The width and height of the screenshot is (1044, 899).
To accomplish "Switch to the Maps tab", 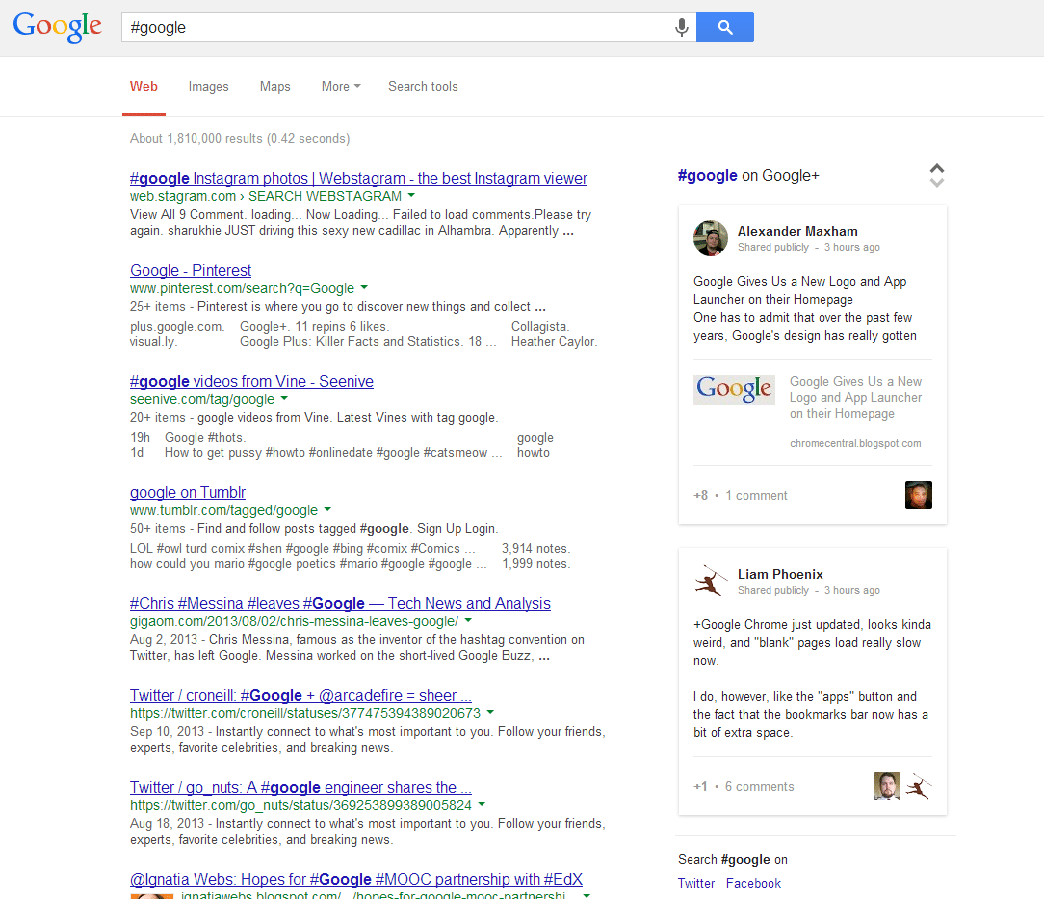I will pyautogui.click(x=275, y=87).
